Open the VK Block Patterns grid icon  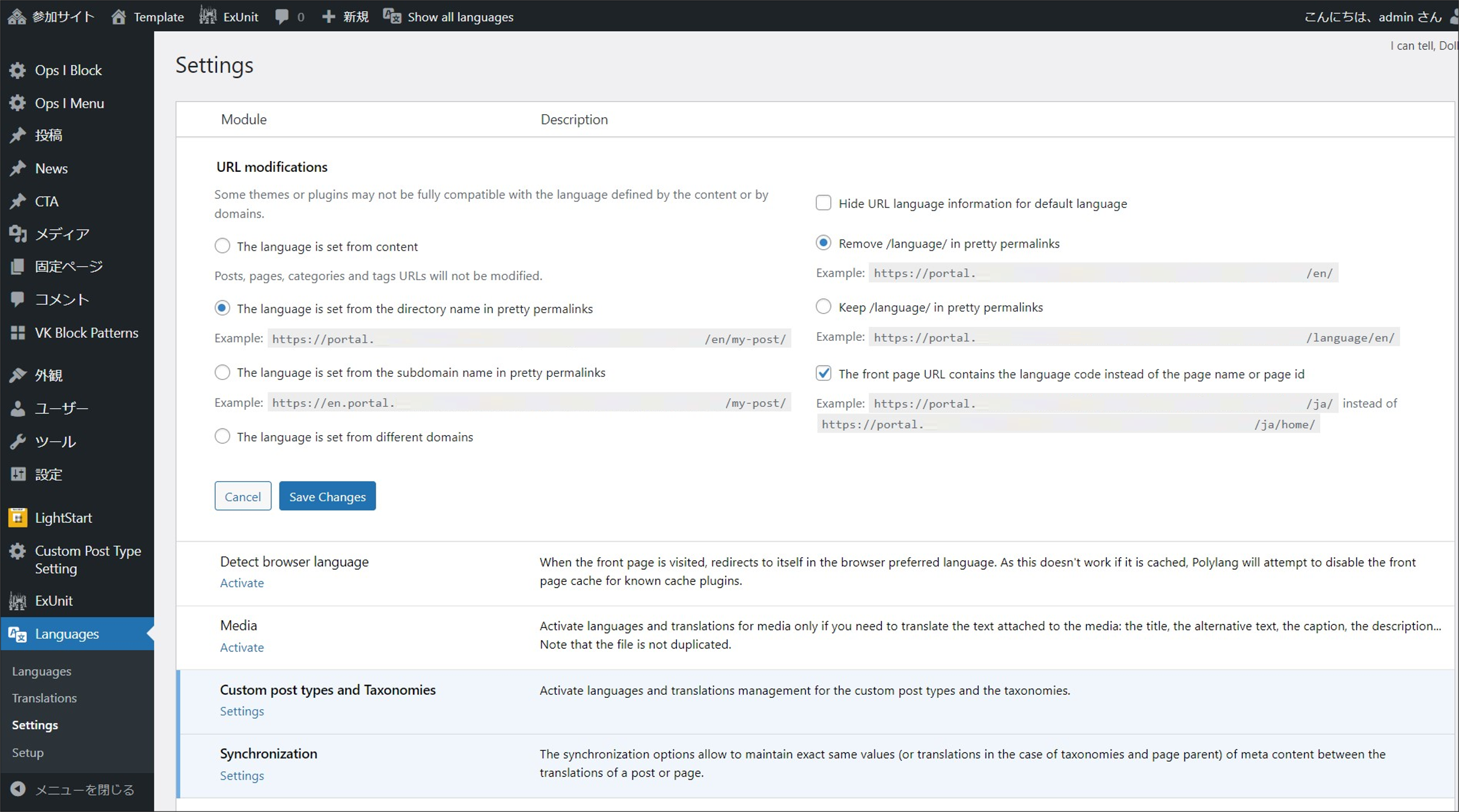tap(17, 332)
